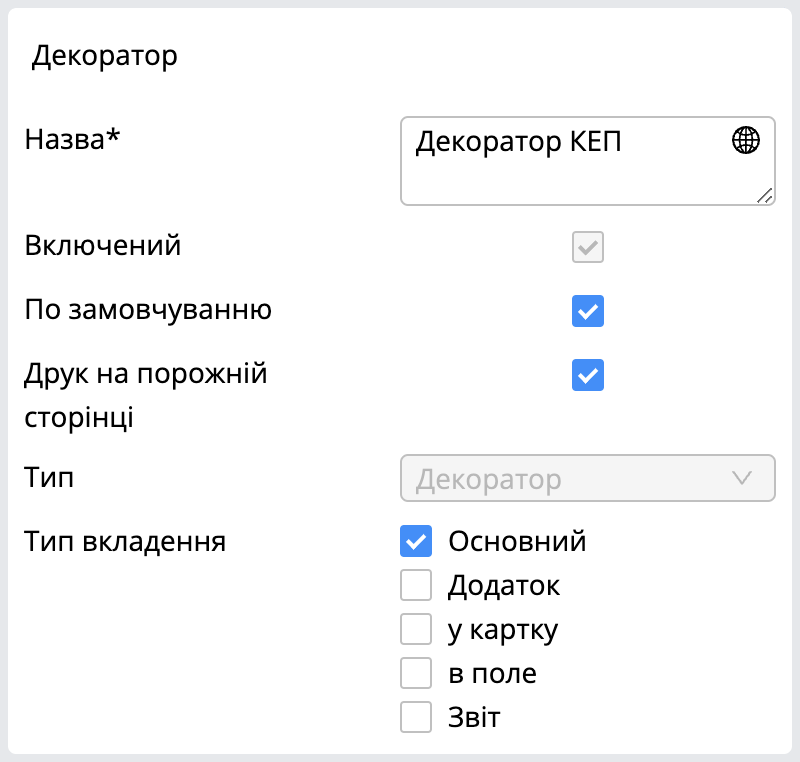This screenshot has width=800, height=762.
Task: Open the Тип Декоратор dropdown
Action: coord(588,478)
